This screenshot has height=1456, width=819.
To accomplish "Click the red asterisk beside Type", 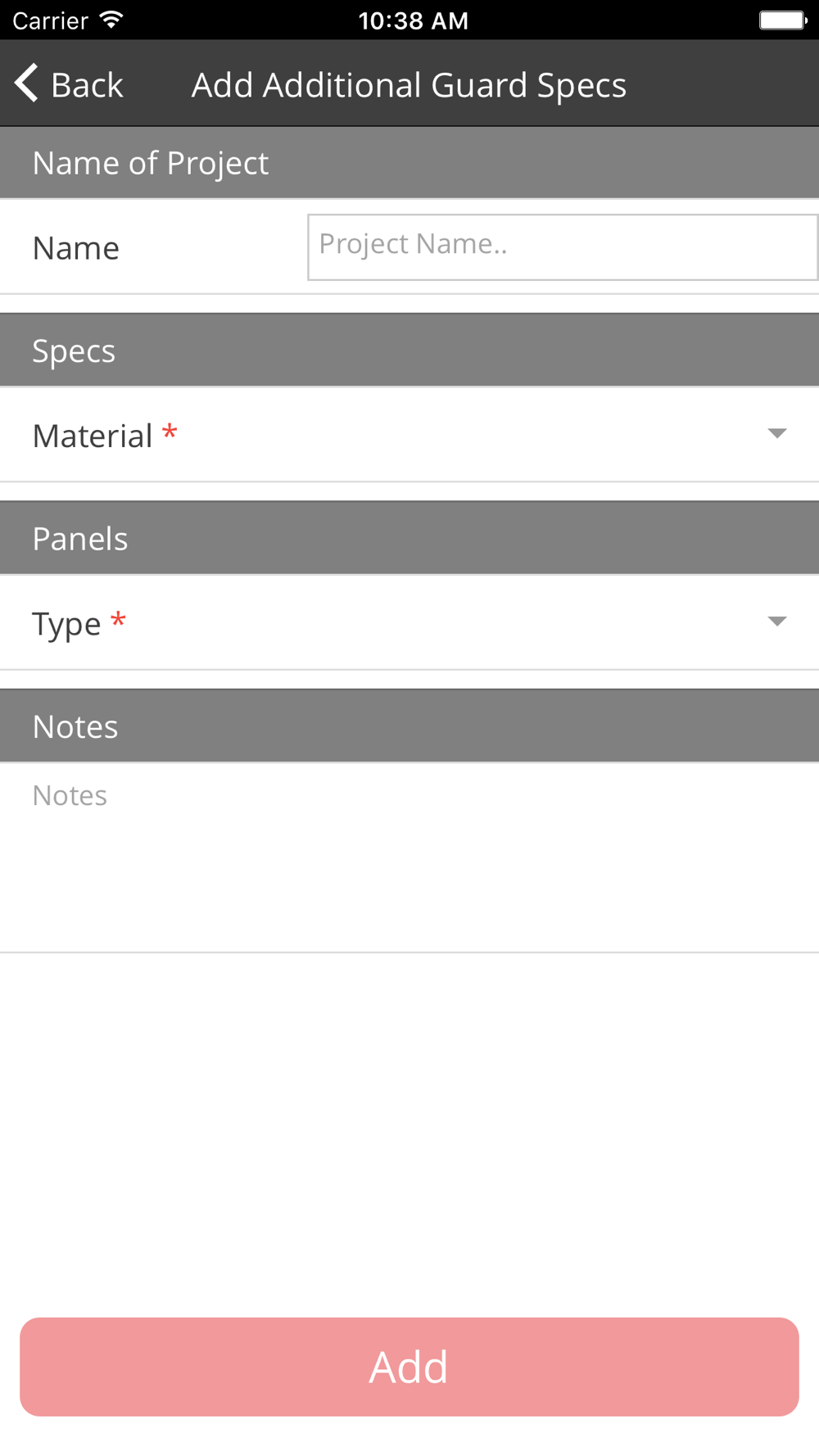I will click(118, 620).
